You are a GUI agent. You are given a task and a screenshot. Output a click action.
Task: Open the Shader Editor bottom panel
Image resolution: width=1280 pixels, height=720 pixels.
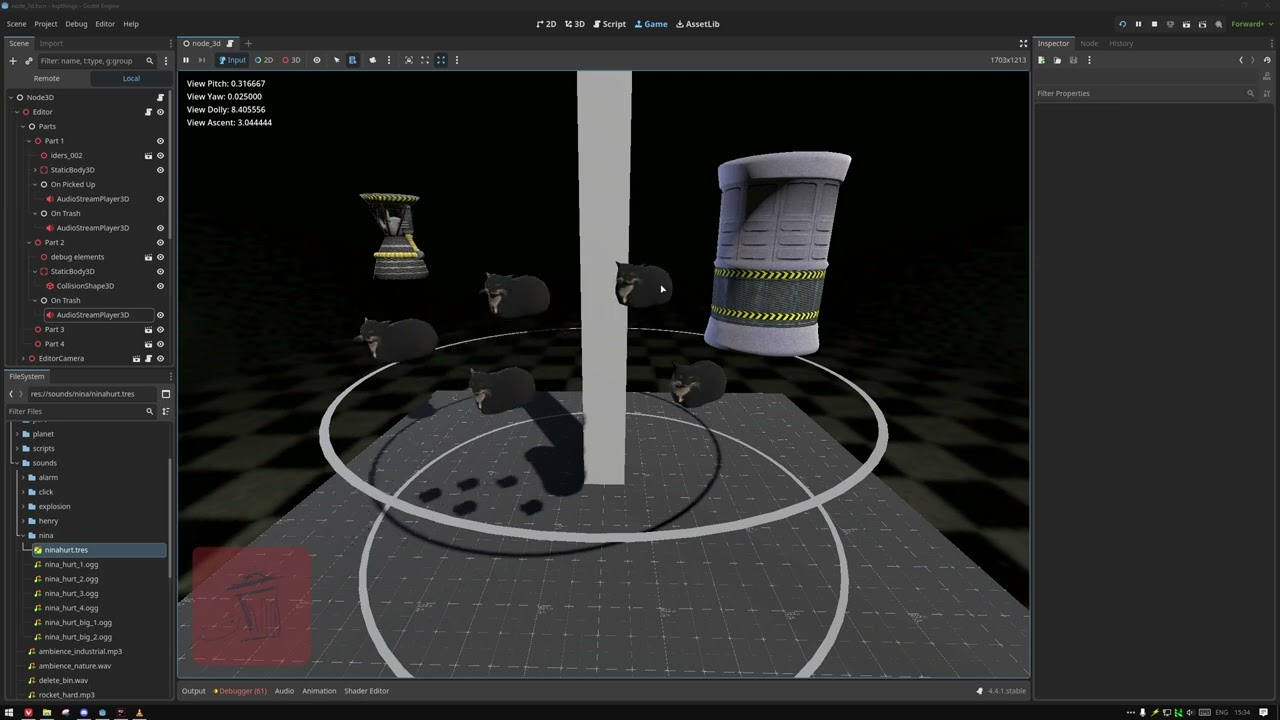coord(366,691)
